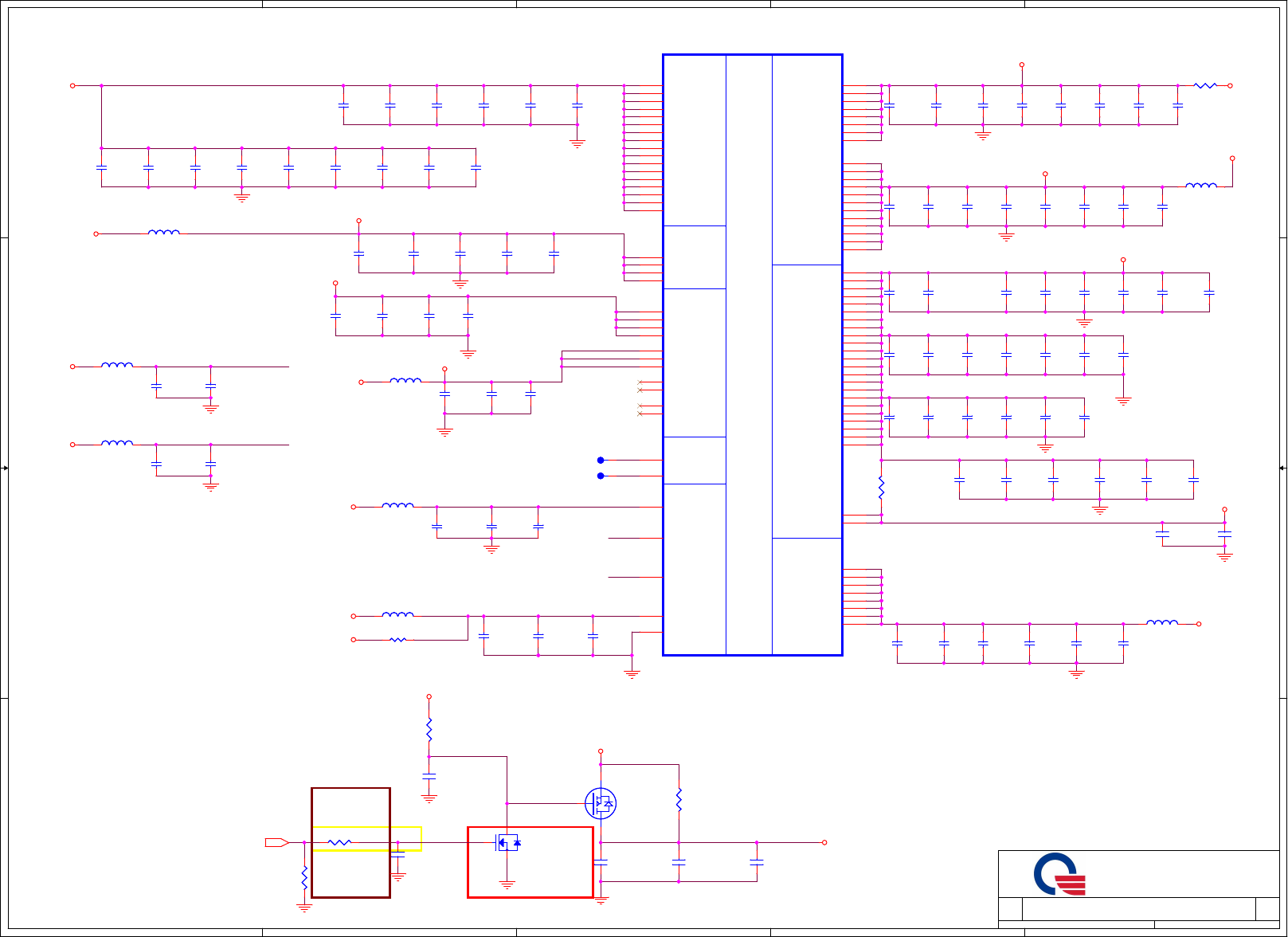The image size is (1288, 937).
Task: Click the Quanta logo in the title block
Action: pyautogui.click(x=1060, y=874)
